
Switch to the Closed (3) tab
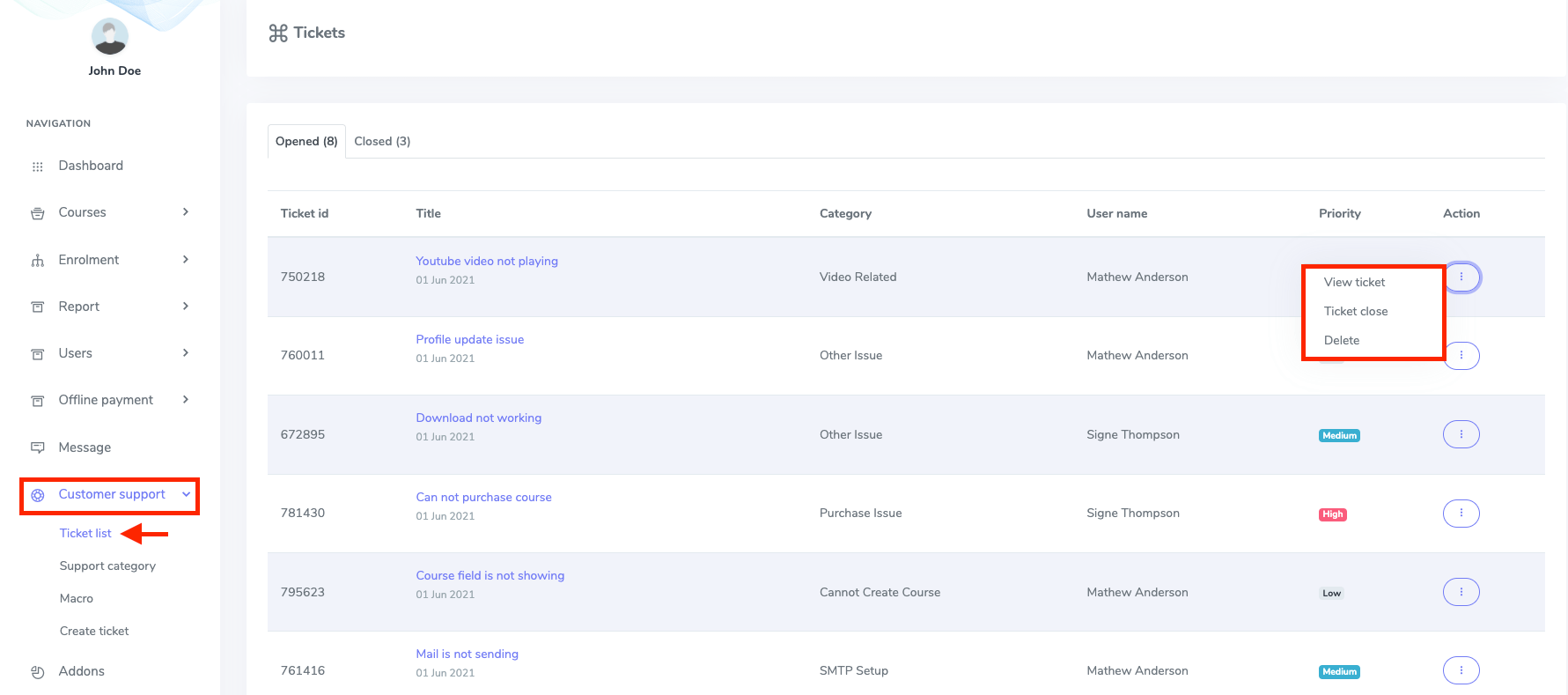(x=382, y=142)
